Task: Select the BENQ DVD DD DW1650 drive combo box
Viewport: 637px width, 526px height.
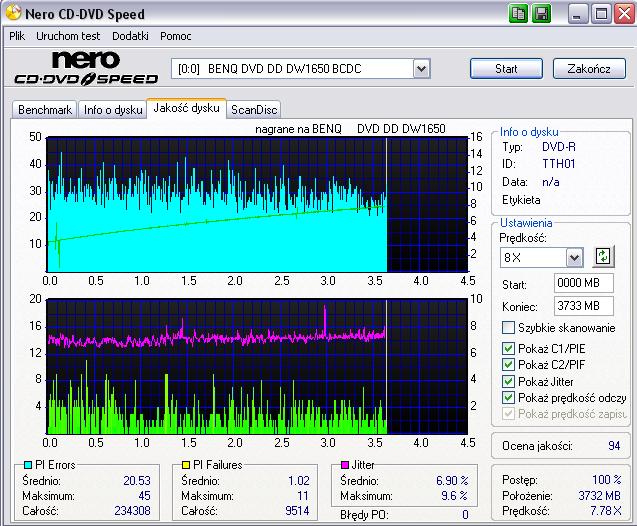Action: [x=301, y=69]
